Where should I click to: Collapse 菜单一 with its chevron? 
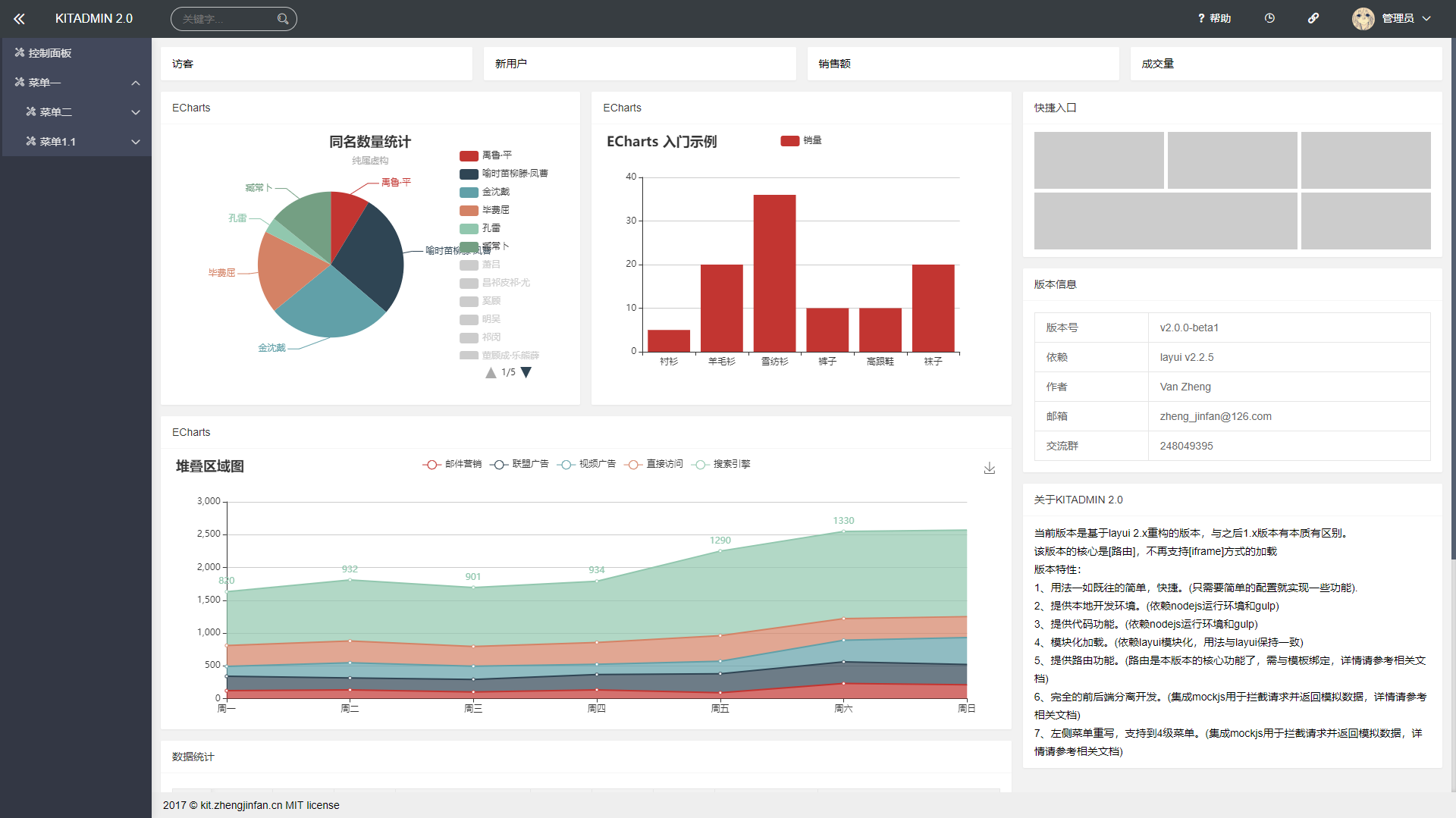click(x=136, y=83)
